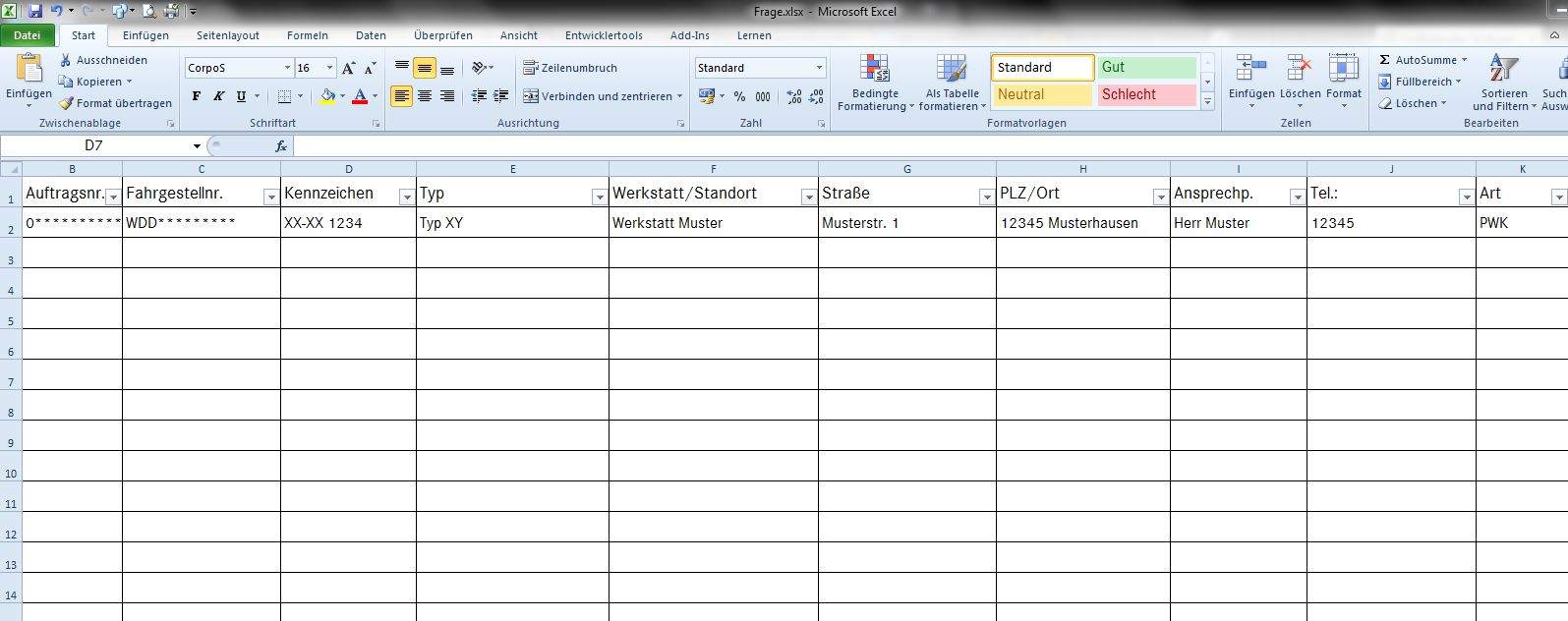The height and width of the screenshot is (621, 1568).
Task: Open filter dropdown for Kennzeichen
Action: pyautogui.click(x=407, y=197)
